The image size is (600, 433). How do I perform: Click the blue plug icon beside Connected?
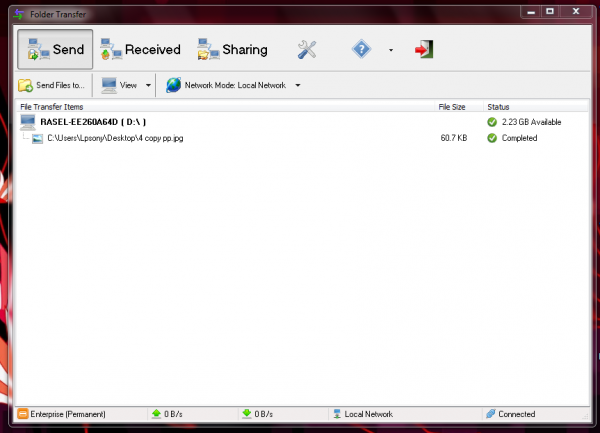coord(491,413)
